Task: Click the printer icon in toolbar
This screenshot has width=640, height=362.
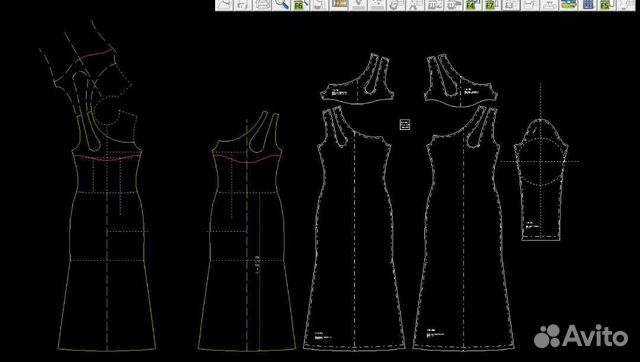Action: coord(262,4)
